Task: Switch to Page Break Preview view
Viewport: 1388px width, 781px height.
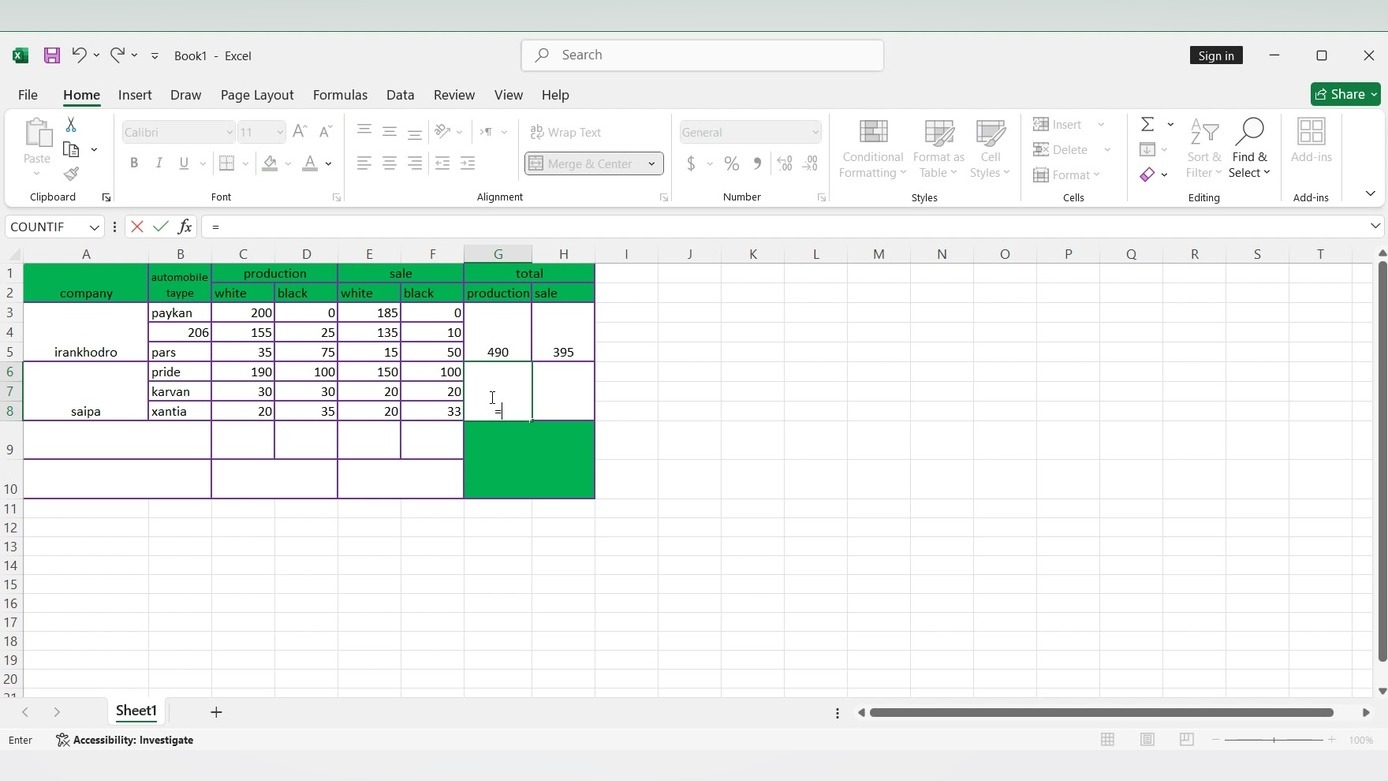Action: [1187, 740]
